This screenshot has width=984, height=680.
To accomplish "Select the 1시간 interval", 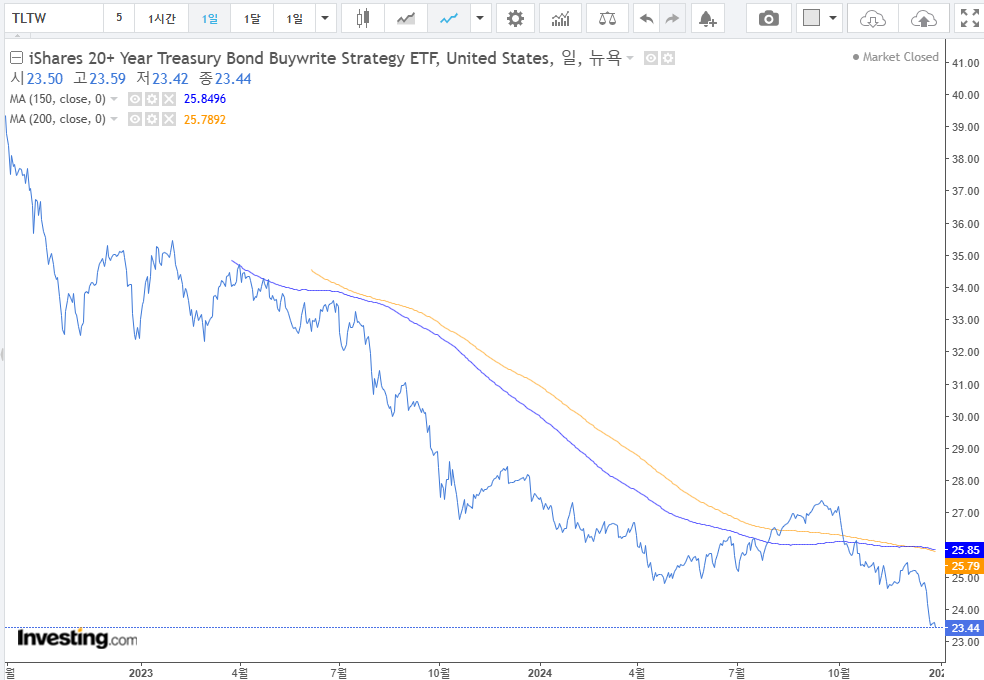I will coord(162,18).
